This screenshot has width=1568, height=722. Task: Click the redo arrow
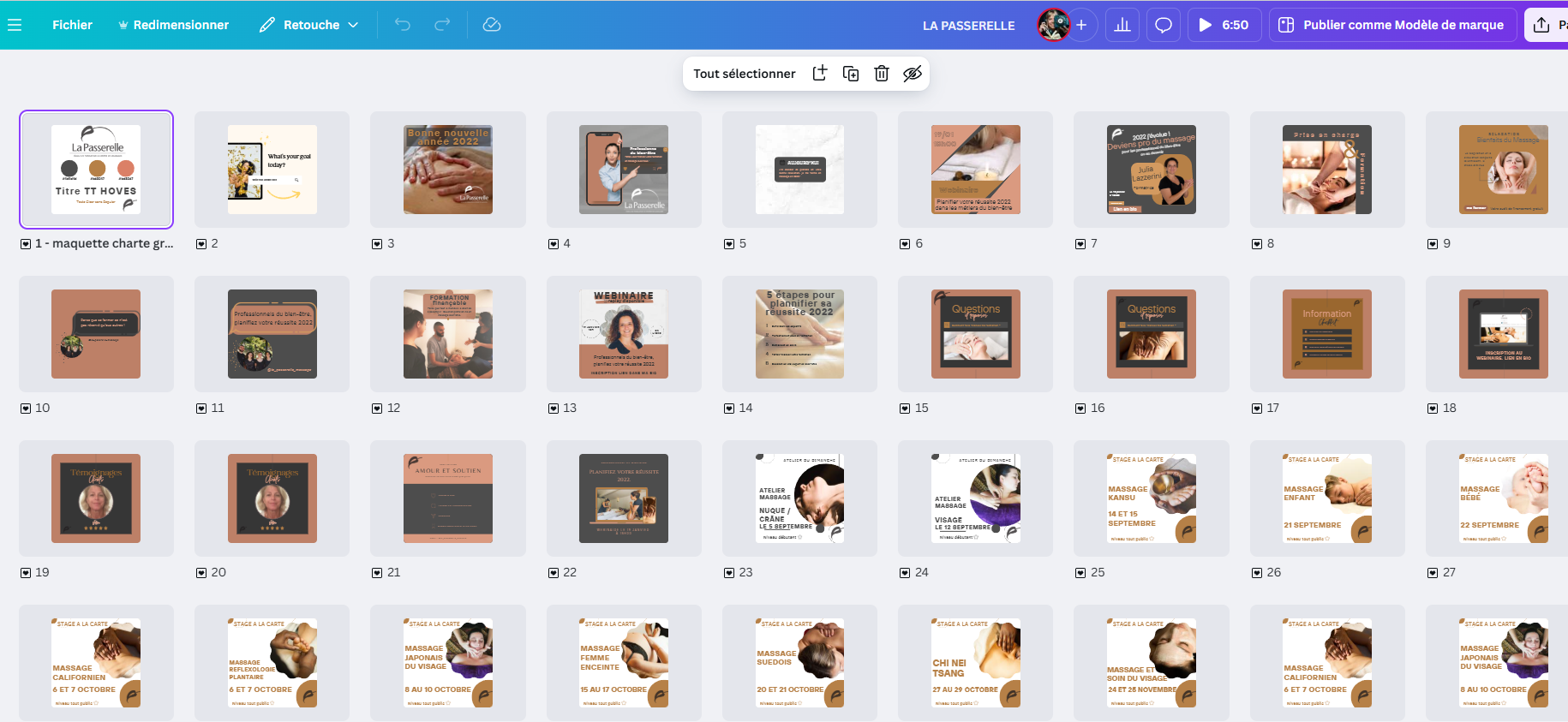pos(442,25)
